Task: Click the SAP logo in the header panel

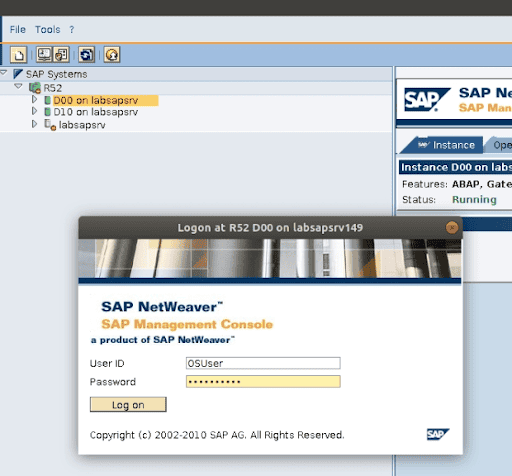Action: click(x=427, y=99)
